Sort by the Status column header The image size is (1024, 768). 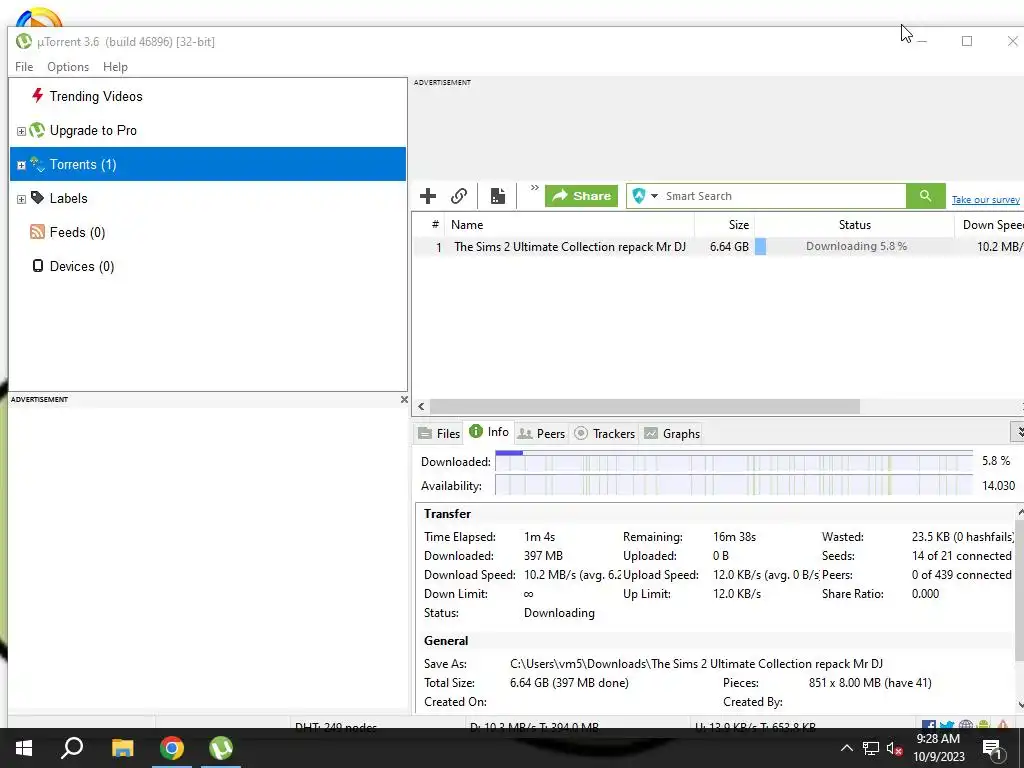pyautogui.click(x=854, y=225)
